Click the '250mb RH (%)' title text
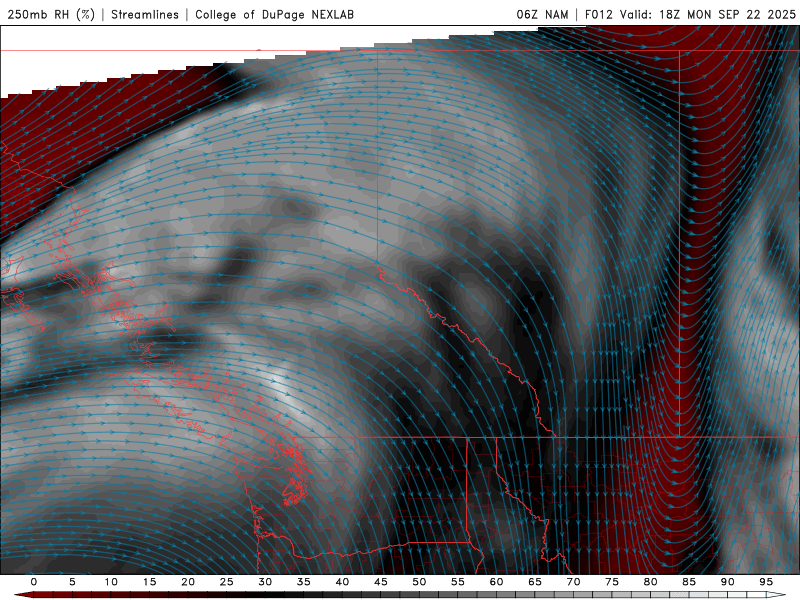This screenshot has width=800, height=600. click(51, 14)
